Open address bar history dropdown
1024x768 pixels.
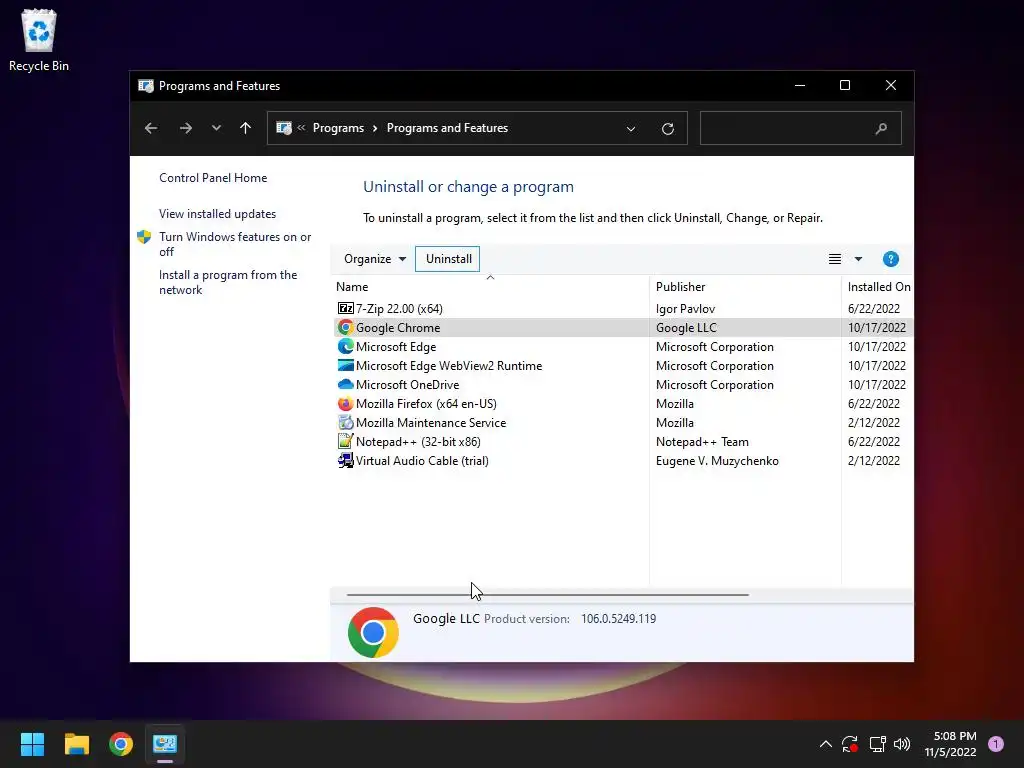631,129
